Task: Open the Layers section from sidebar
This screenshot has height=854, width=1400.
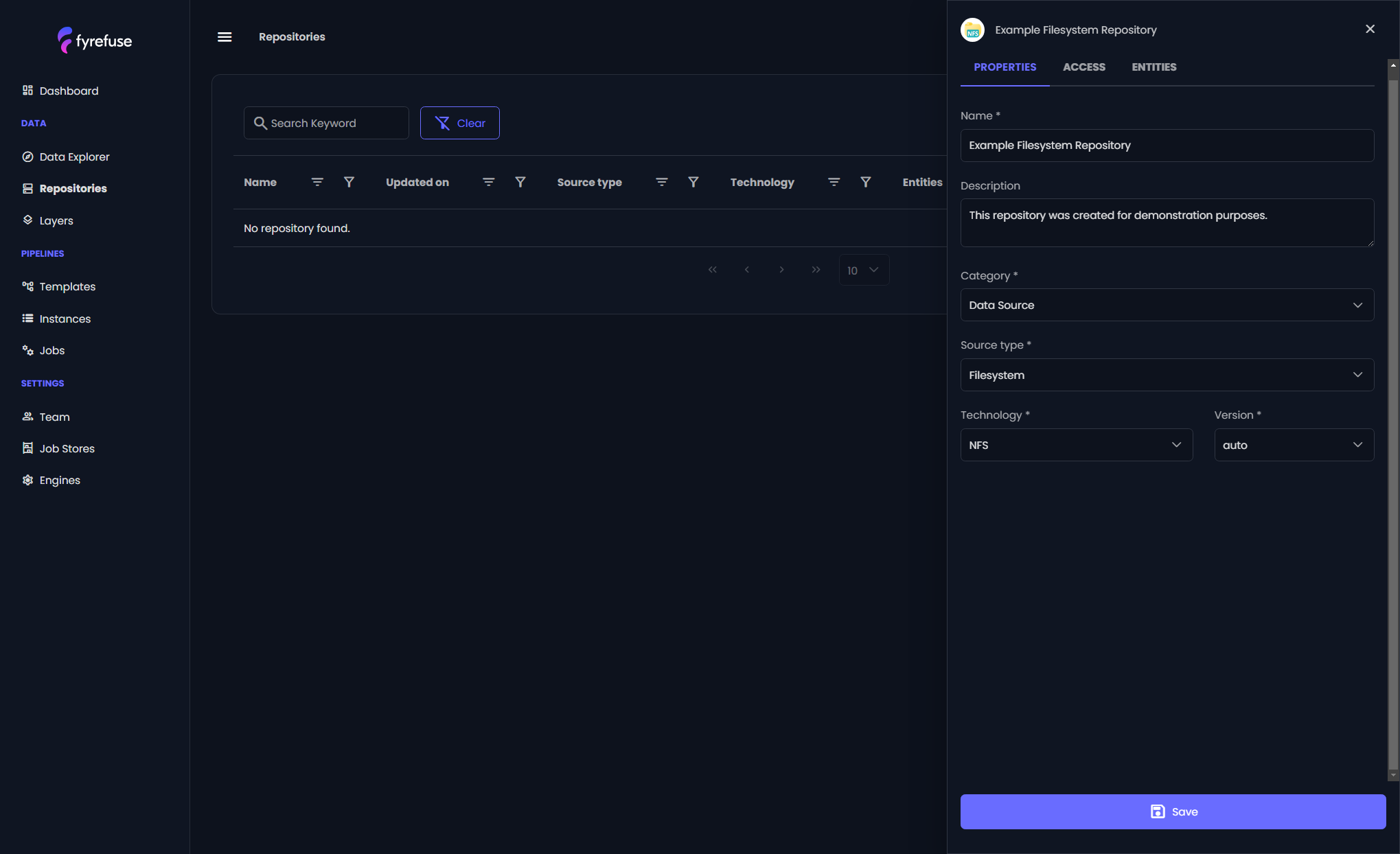Action: (56, 220)
